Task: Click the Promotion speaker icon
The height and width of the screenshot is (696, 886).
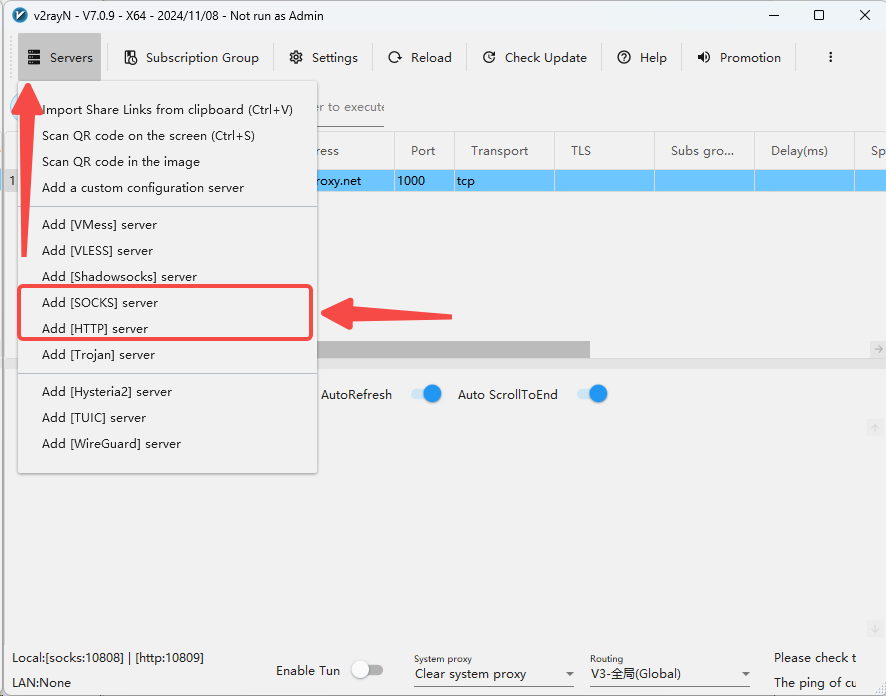Action: 703,58
